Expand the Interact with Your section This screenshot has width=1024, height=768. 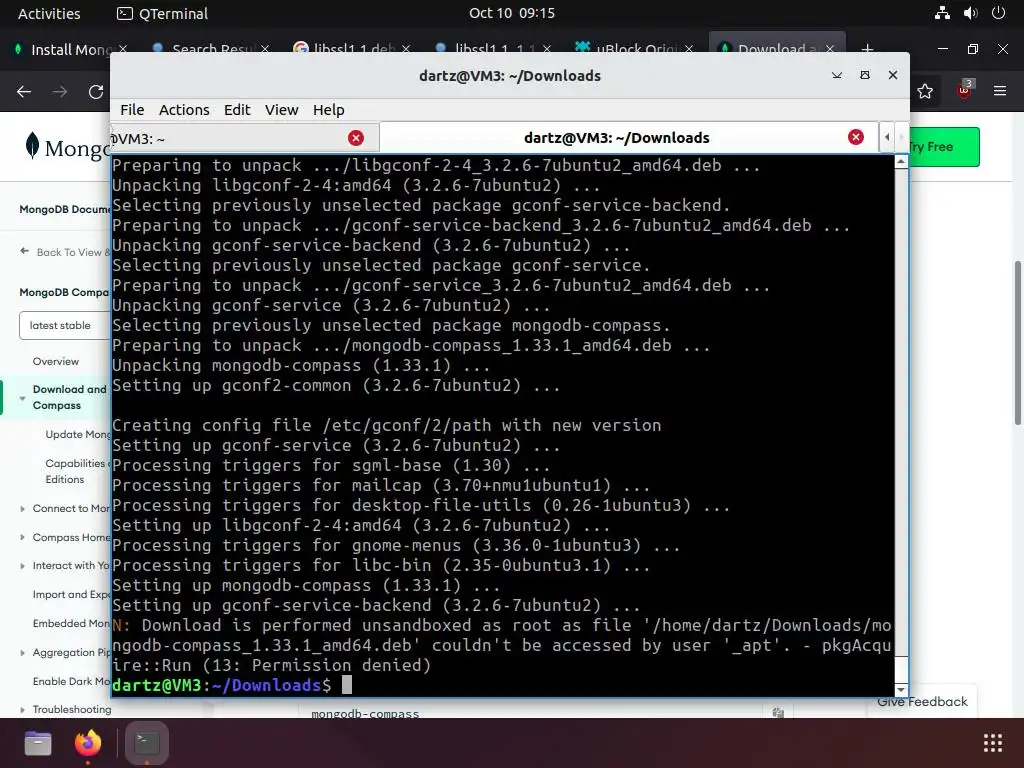(x=22, y=566)
